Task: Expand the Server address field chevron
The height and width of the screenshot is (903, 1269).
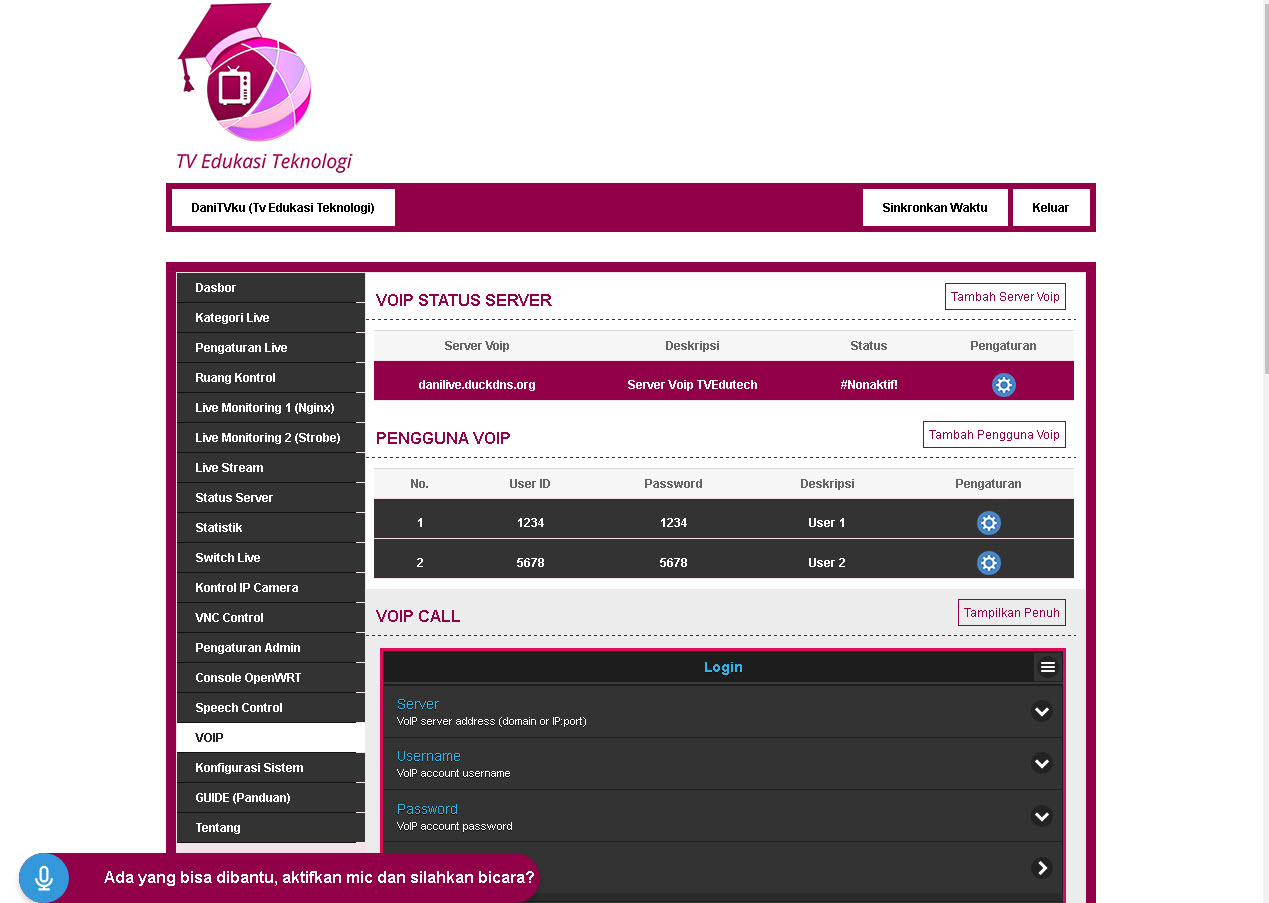Action: point(1041,712)
